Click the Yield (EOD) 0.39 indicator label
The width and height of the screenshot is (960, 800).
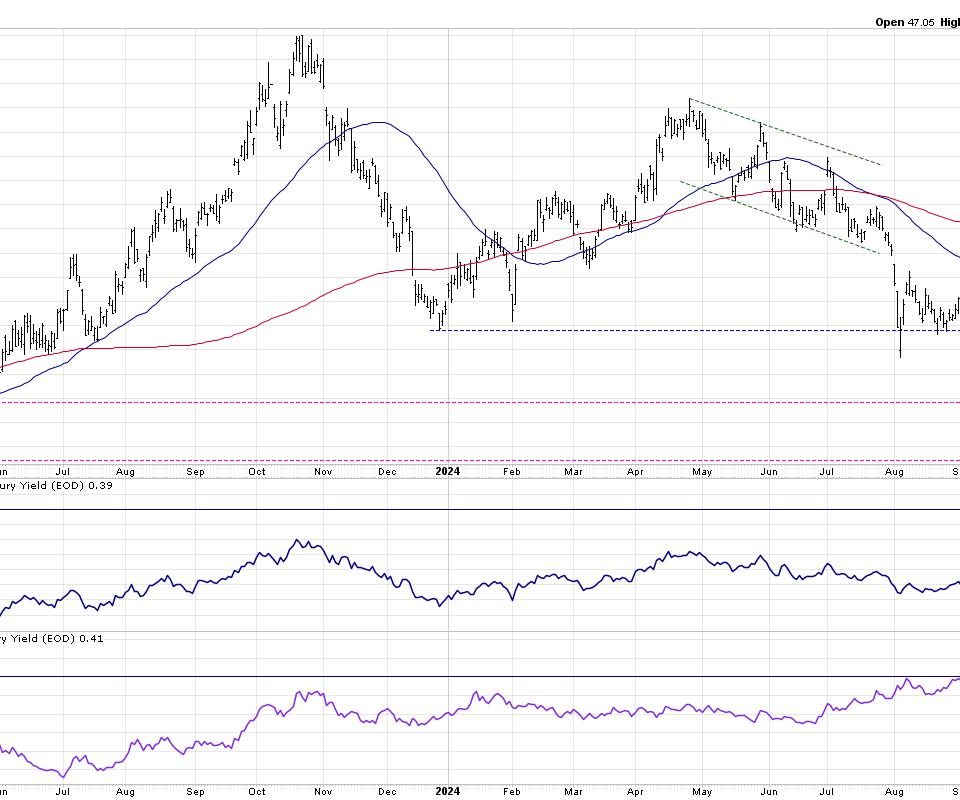pyautogui.click(x=52, y=485)
